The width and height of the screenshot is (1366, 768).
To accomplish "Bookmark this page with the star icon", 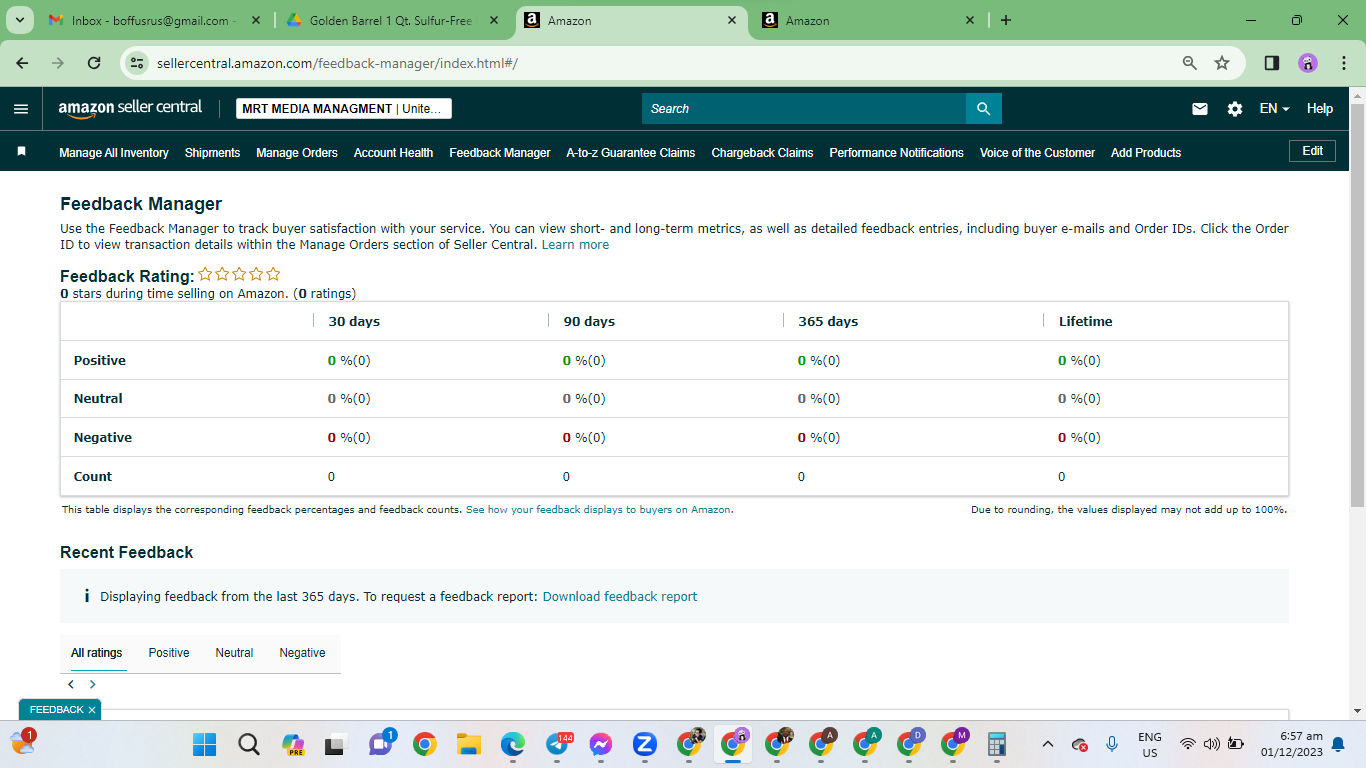I will tap(1222, 63).
